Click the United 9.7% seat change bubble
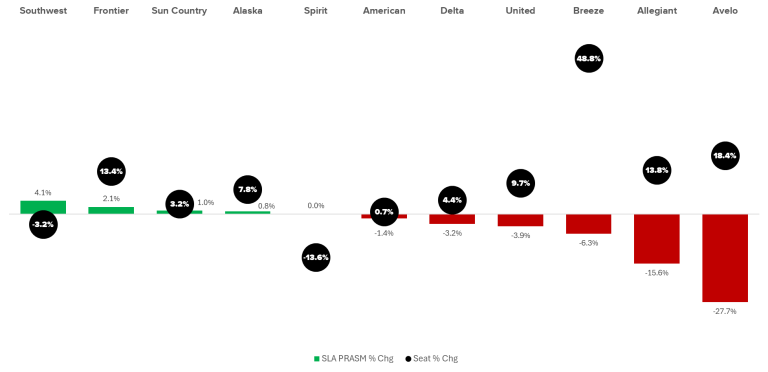The image size is (768, 372). pyautogui.click(x=520, y=183)
